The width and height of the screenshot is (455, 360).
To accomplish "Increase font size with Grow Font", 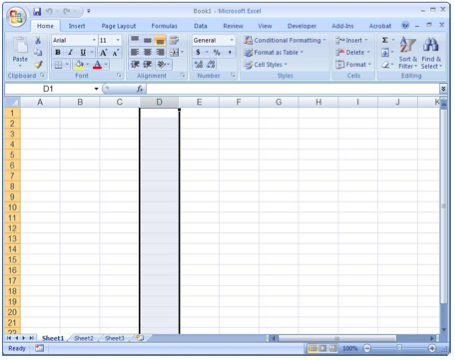I will [x=104, y=53].
